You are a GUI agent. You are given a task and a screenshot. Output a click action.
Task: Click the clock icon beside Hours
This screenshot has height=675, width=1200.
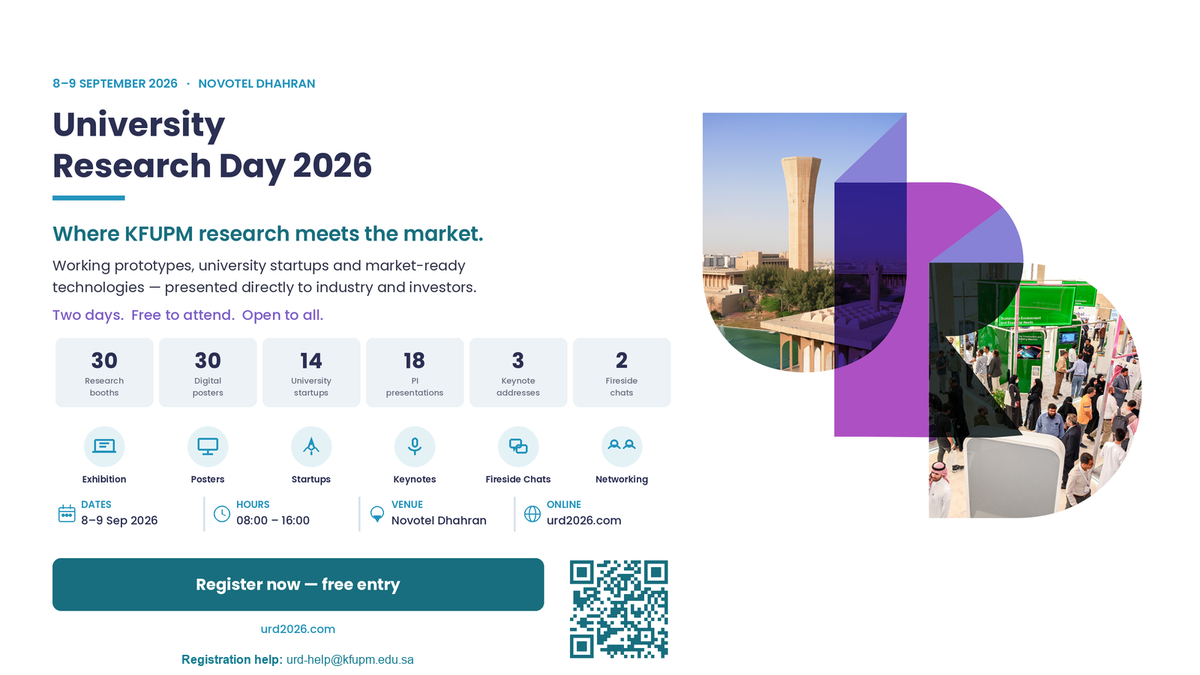[x=222, y=514]
